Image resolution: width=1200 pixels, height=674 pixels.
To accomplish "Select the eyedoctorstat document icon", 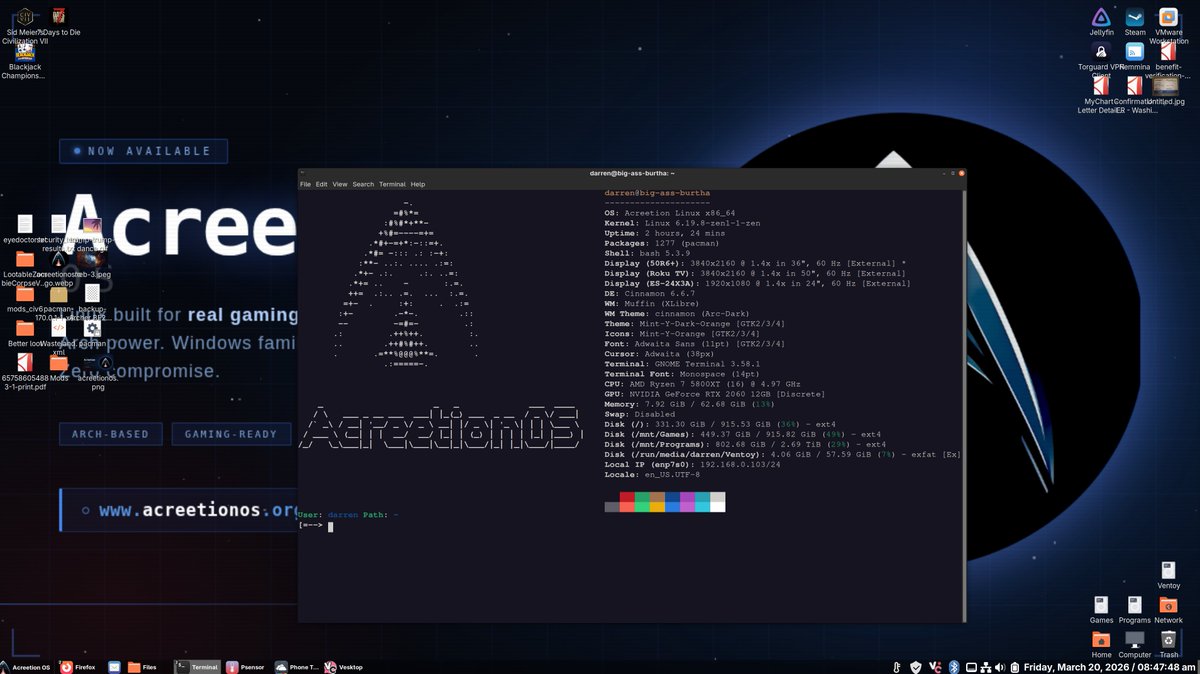I will click(x=25, y=224).
